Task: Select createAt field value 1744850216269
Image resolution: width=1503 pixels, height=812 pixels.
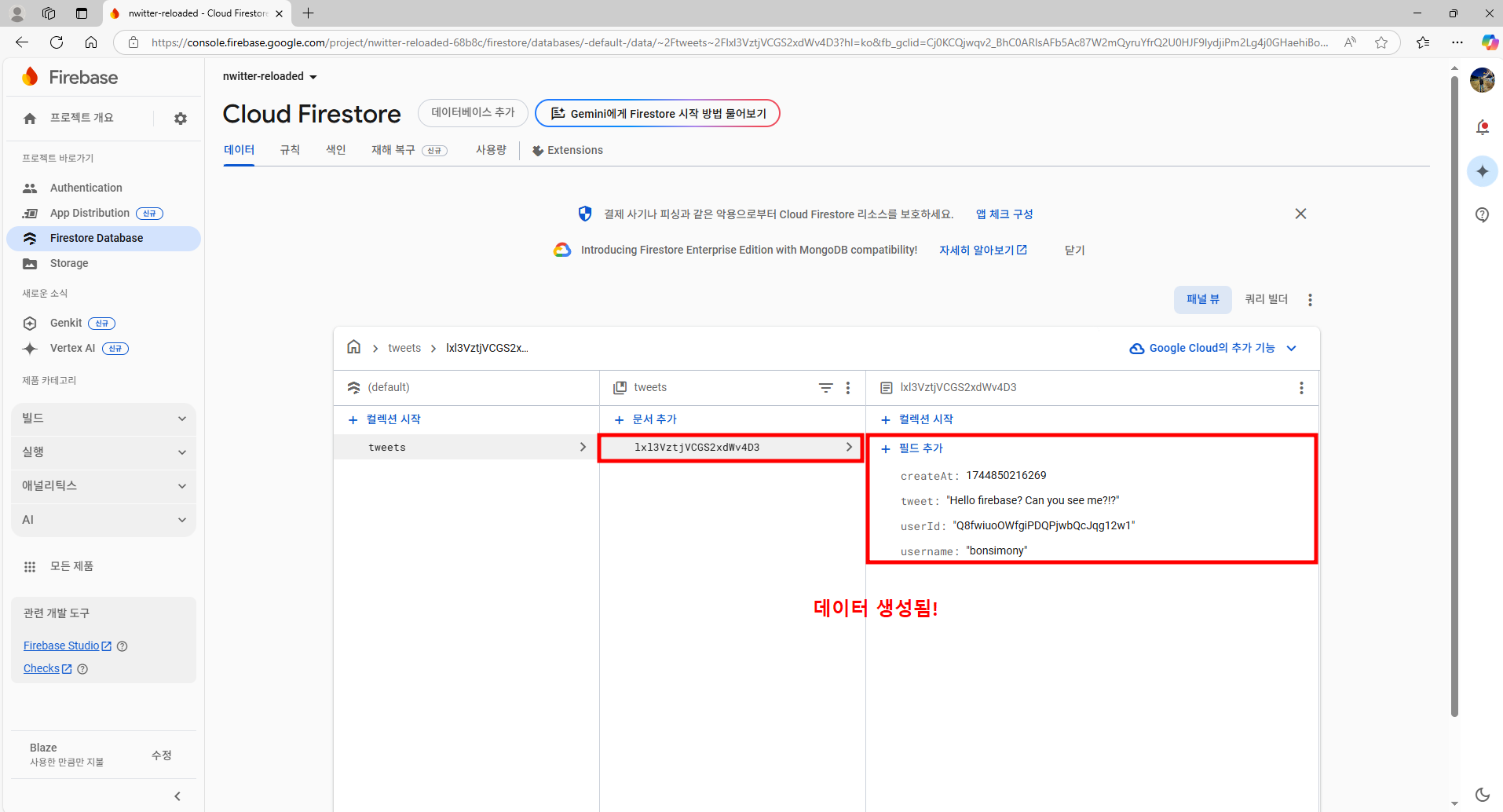Action: pyautogui.click(x=1006, y=475)
